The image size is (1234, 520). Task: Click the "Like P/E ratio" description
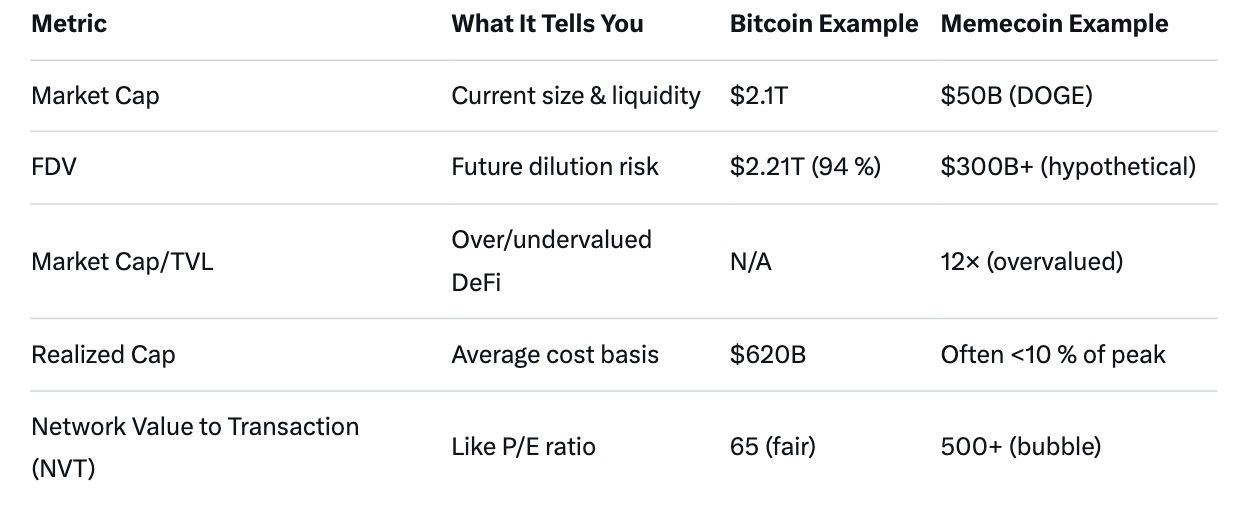[523, 446]
